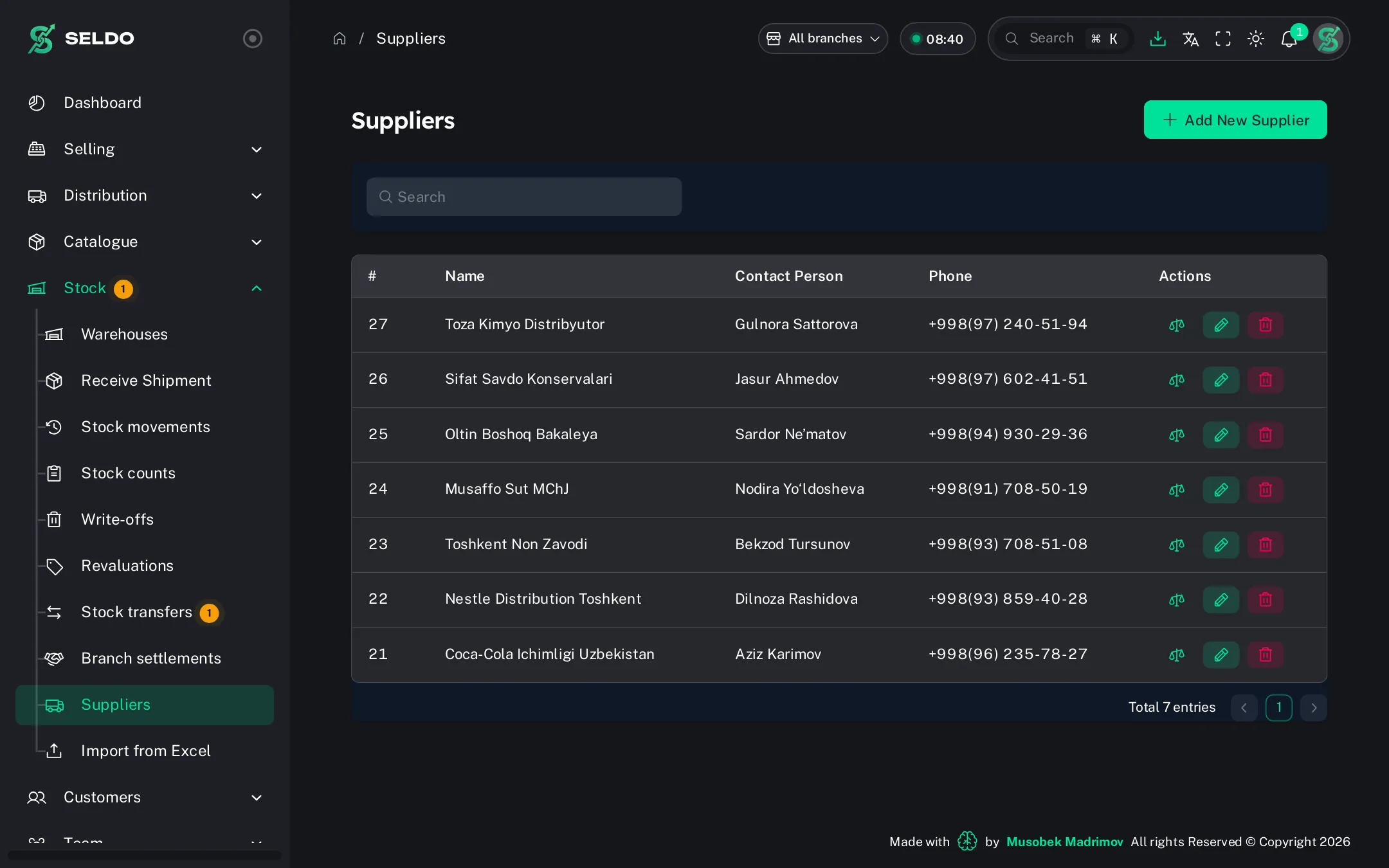Expand the Selling menu
This screenshot has height=868, width=1389.
pyautogui.click(x=145, y=149)
